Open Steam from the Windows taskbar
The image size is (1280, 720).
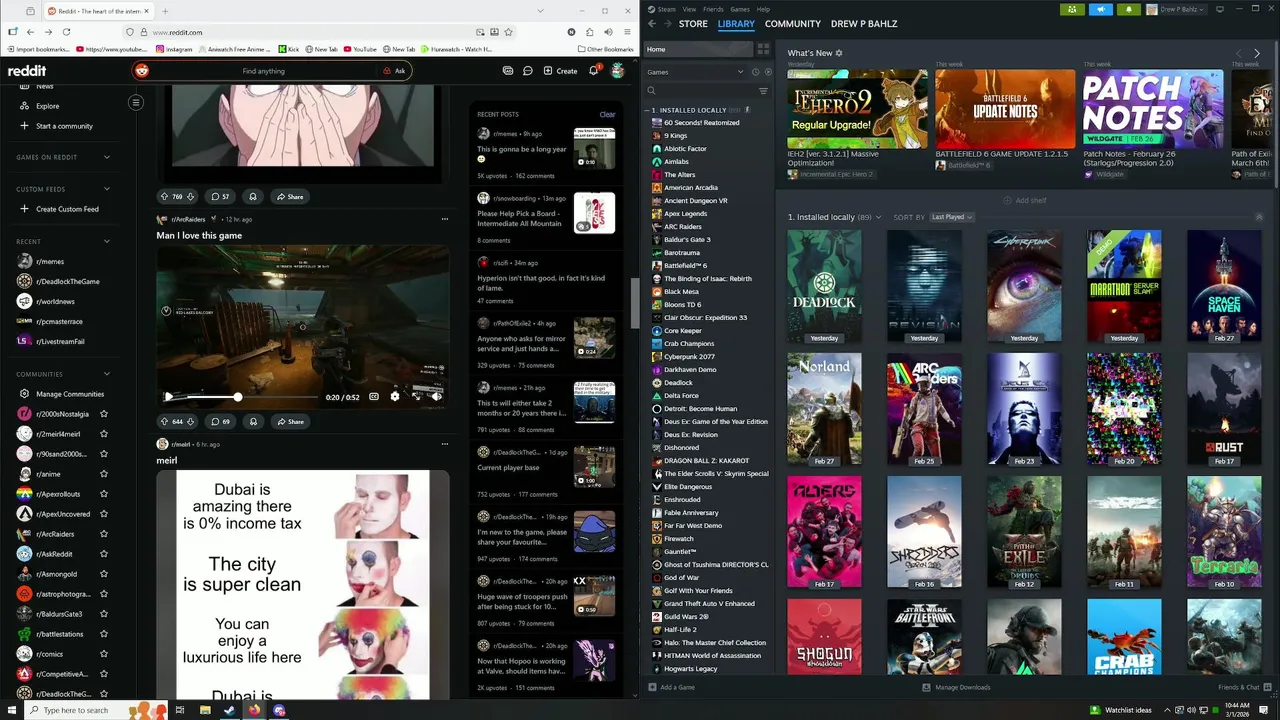pyautogui.click(x=229, y=710)
